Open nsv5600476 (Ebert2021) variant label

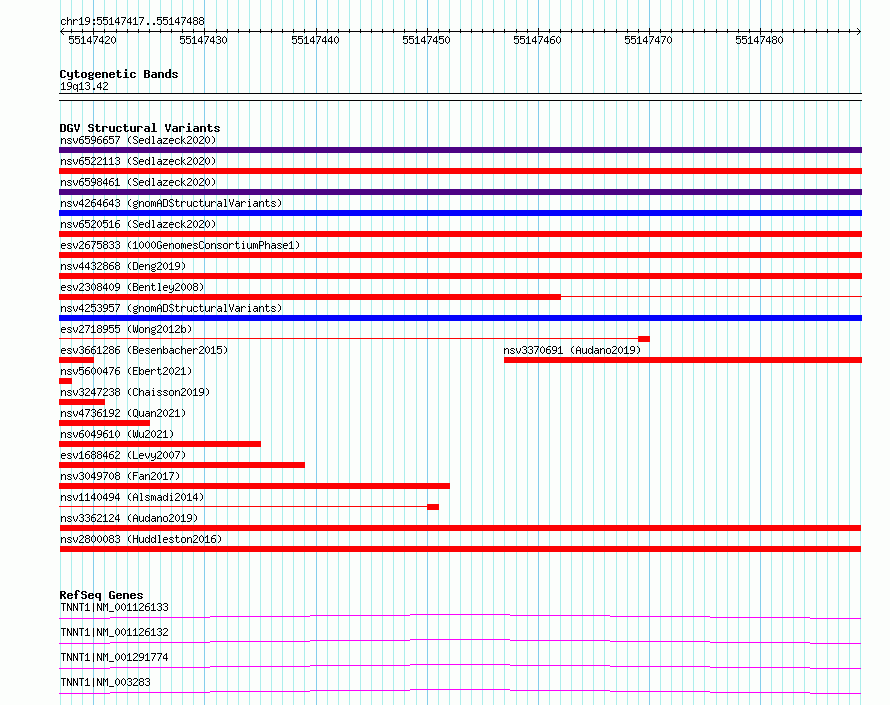coord(126,371)
